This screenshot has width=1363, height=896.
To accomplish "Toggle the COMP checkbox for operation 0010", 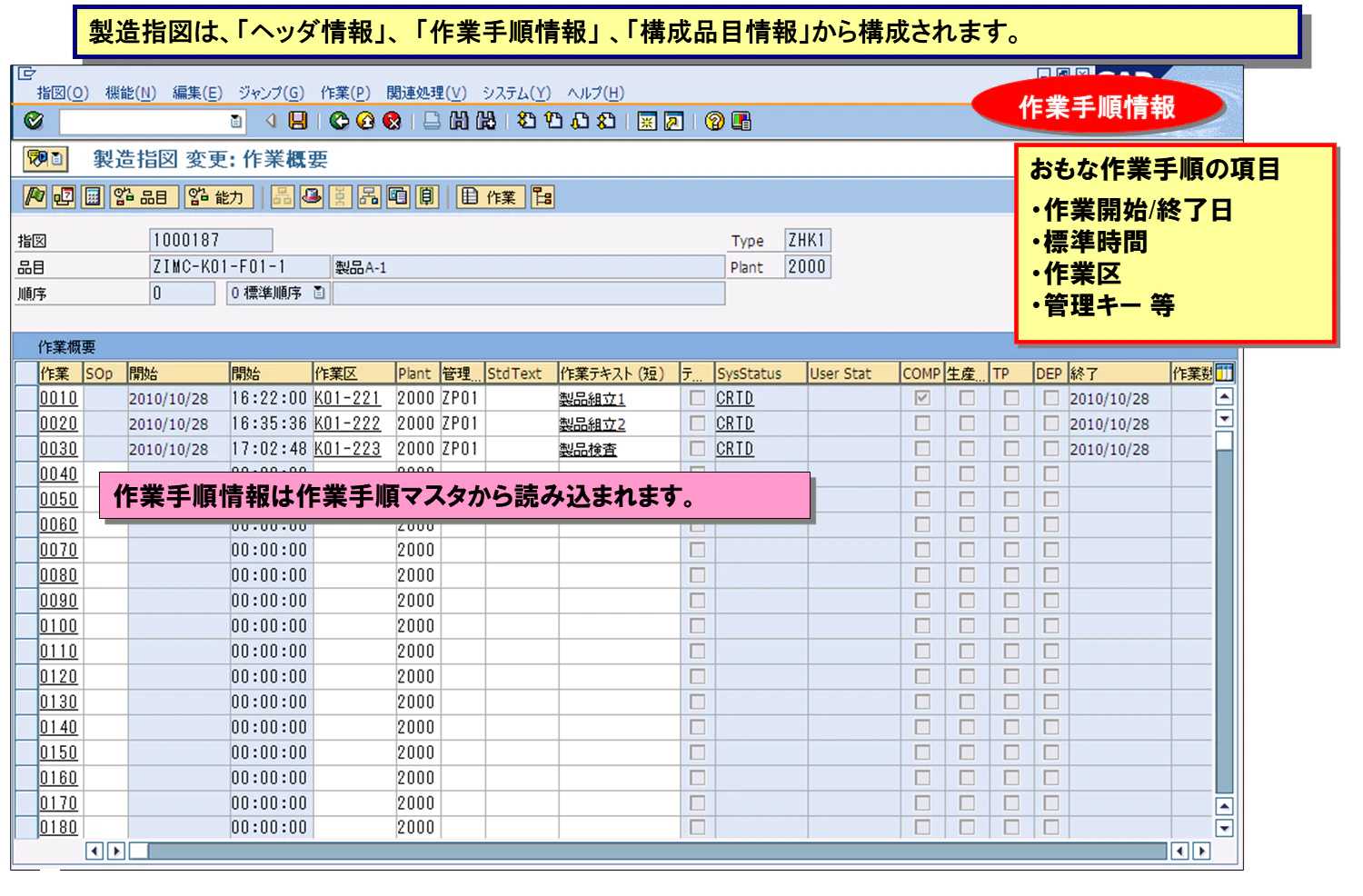I will pos(923,397).
